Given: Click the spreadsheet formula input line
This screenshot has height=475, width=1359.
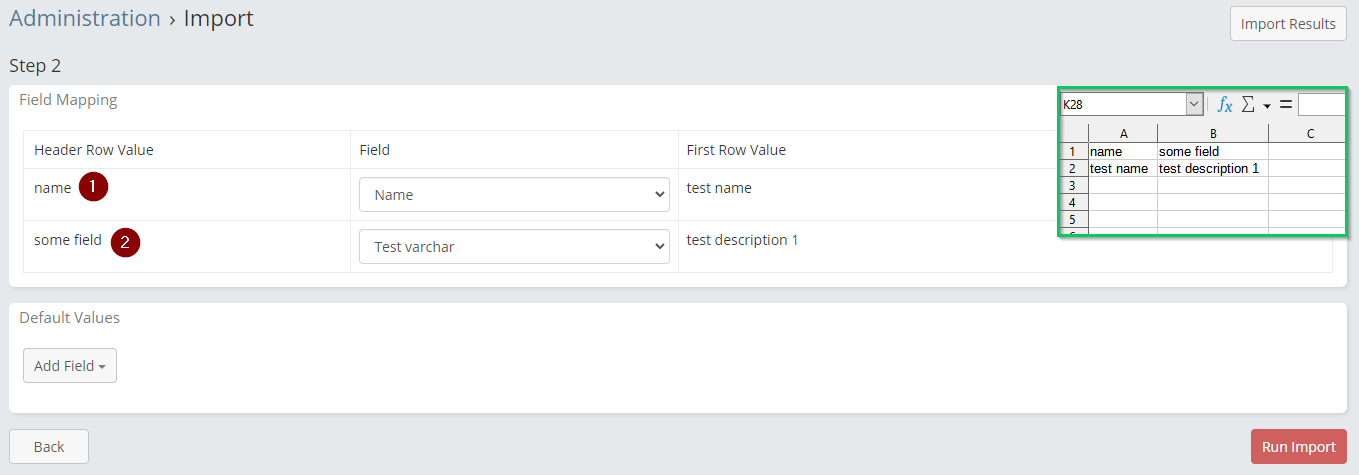Looking at the screenshot, I should [1321, 104].
